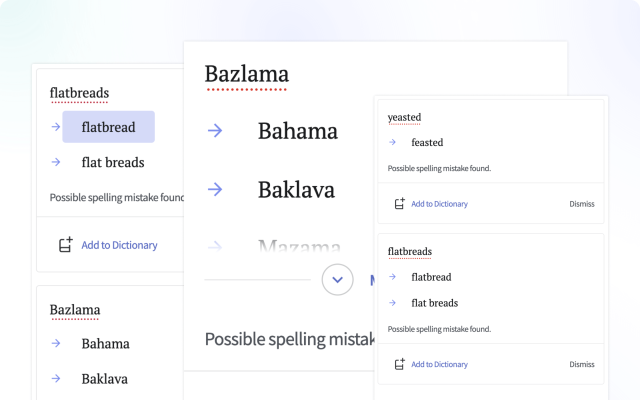640x400 pixels.
Task: Click the Add to Dictionary icon in yeasted card
Action: (x=399, y=204)
